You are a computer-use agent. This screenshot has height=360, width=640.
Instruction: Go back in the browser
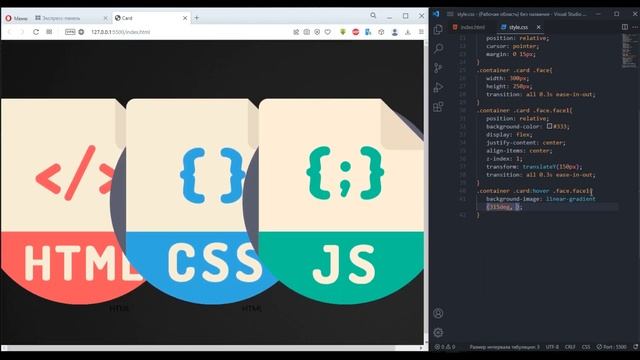pyautogui.click(x=10, y=32)
